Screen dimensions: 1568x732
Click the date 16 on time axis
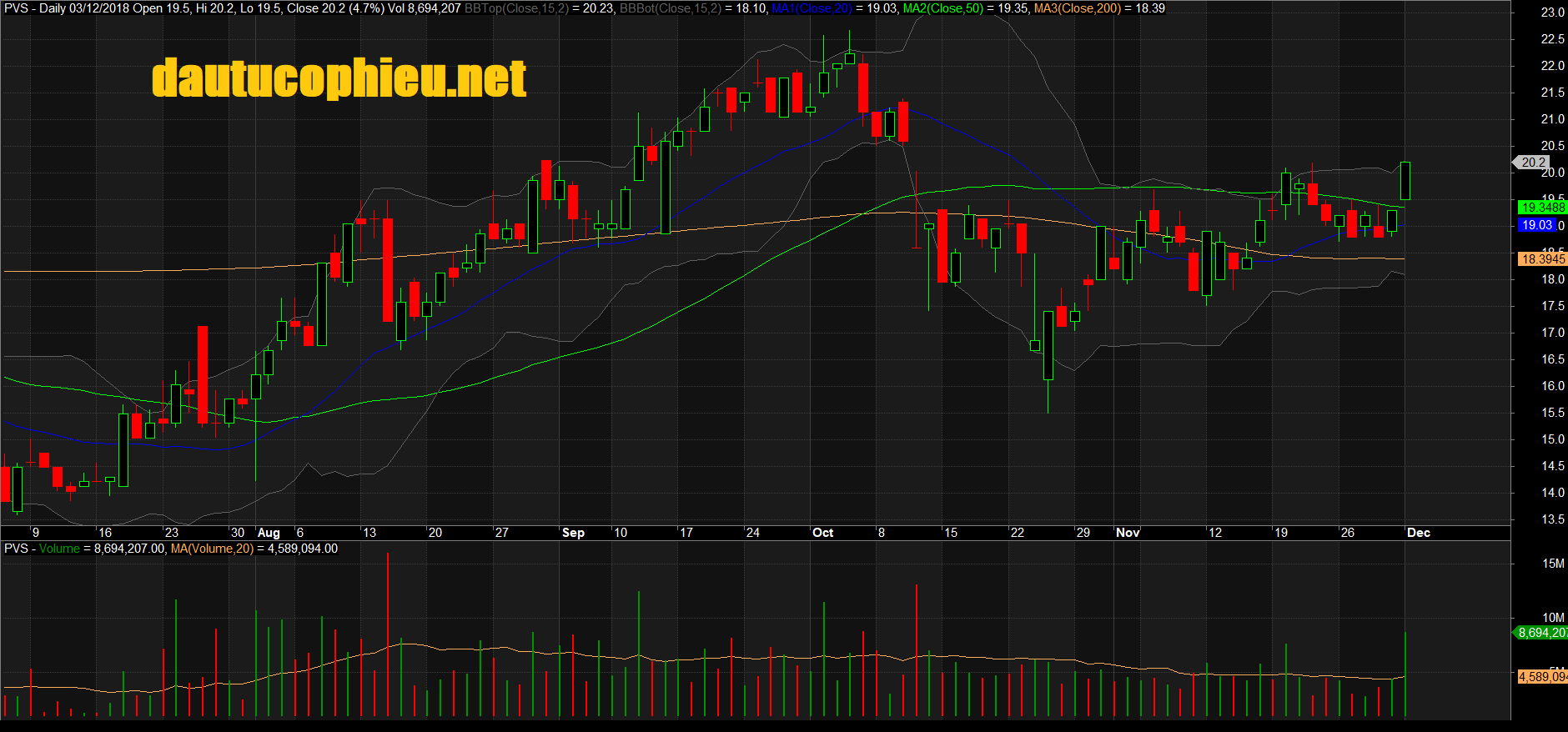104,533
